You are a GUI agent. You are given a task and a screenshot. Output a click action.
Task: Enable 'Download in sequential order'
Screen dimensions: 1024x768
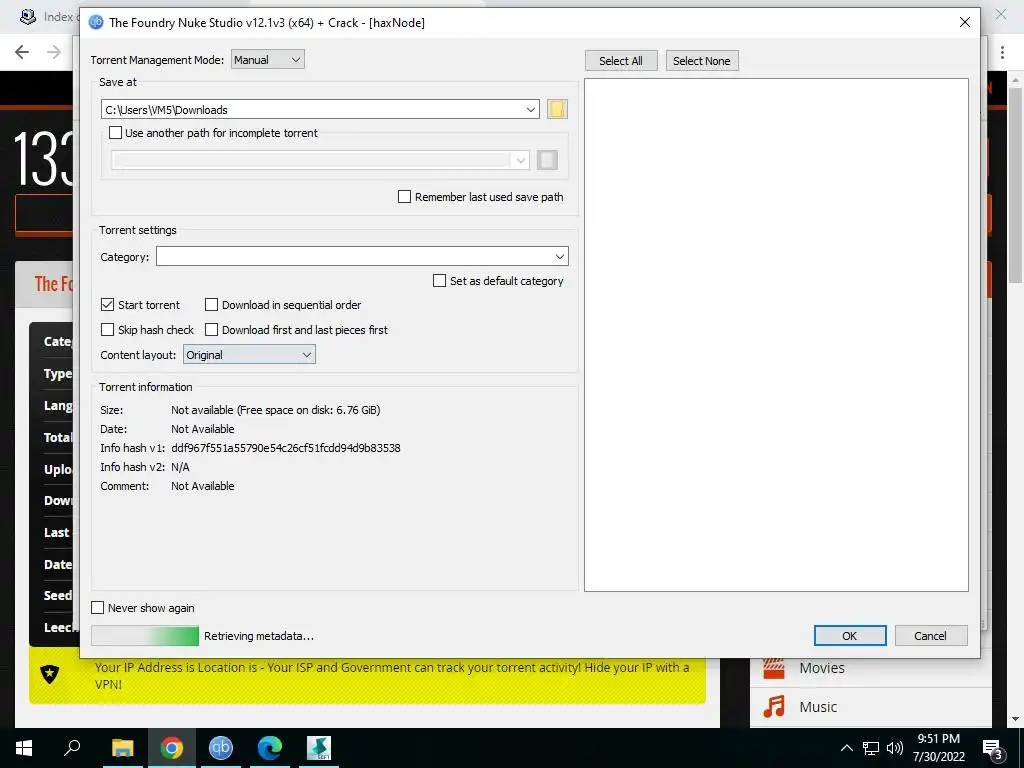(x=211, y=305)
